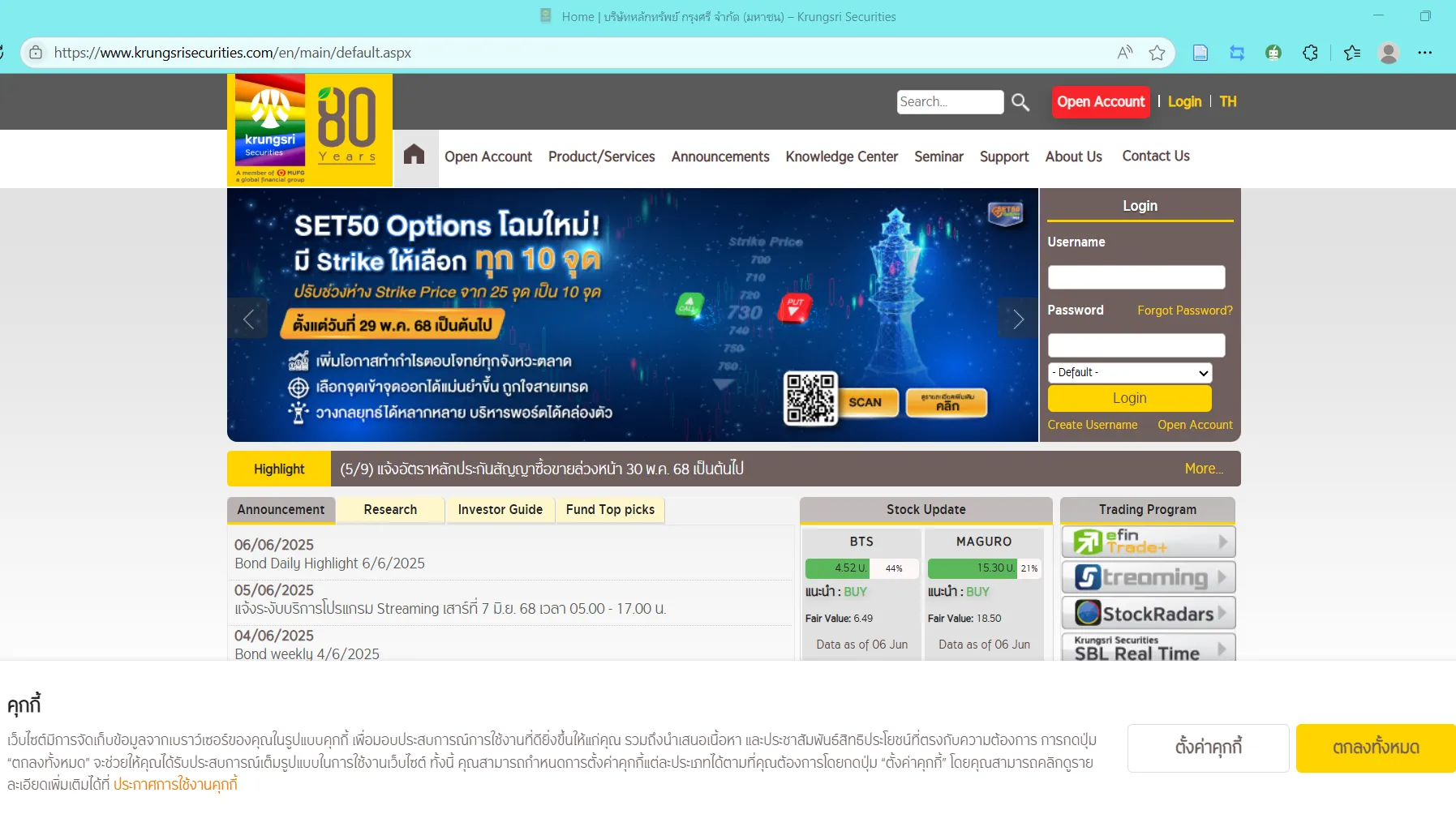Switch to Investor Guide tab
Screen dimensions: 1456x814
500,510
